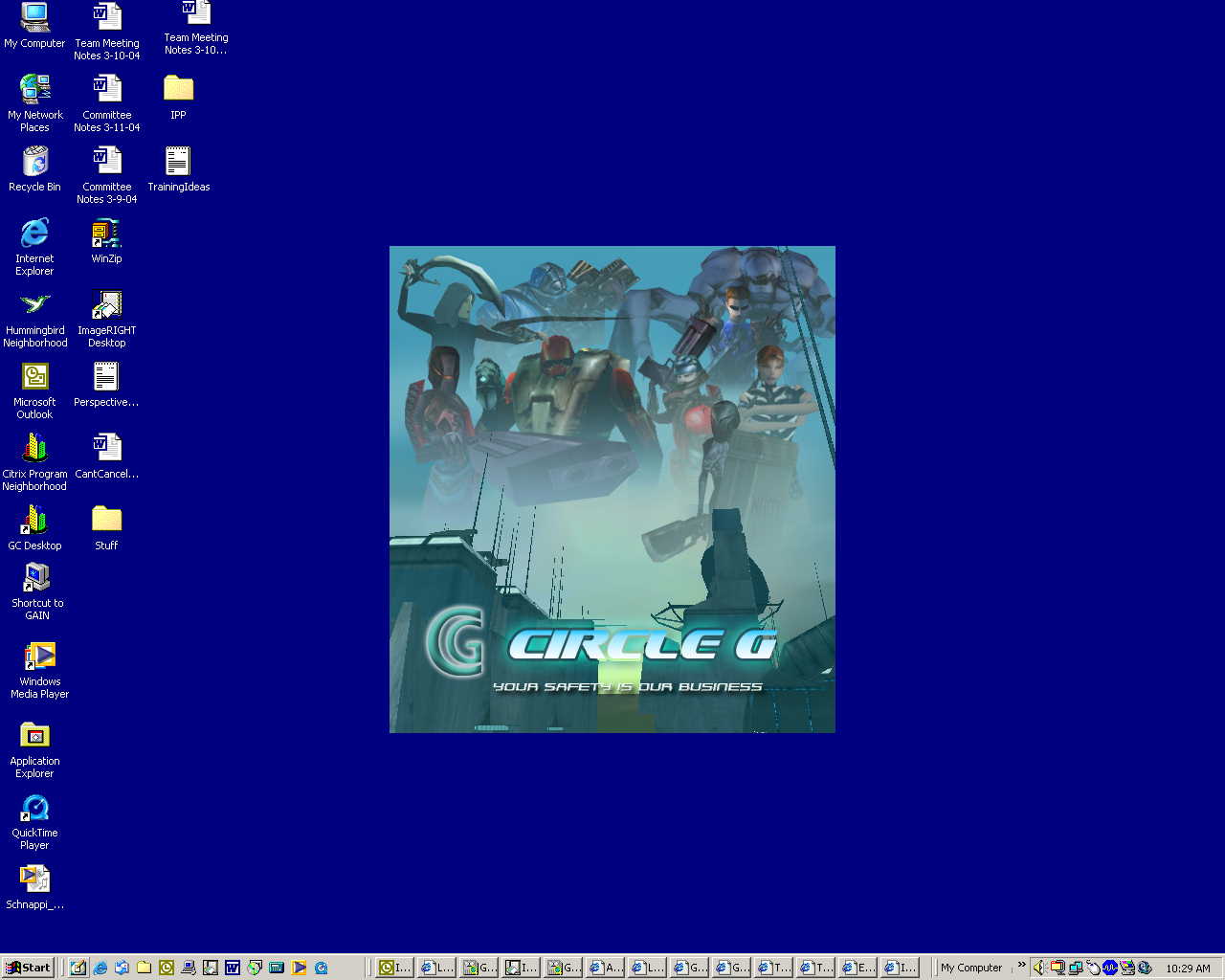The height and width of the screenshot is (980, 1225).
Task: Open Hummingbird Neighborhood icon
Action: [35, 307]
